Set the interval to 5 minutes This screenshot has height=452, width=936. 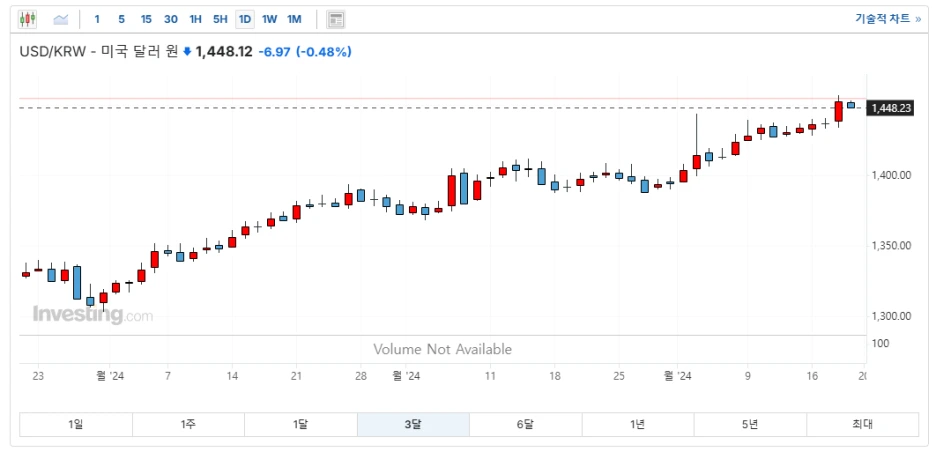[x=121, y=19]
